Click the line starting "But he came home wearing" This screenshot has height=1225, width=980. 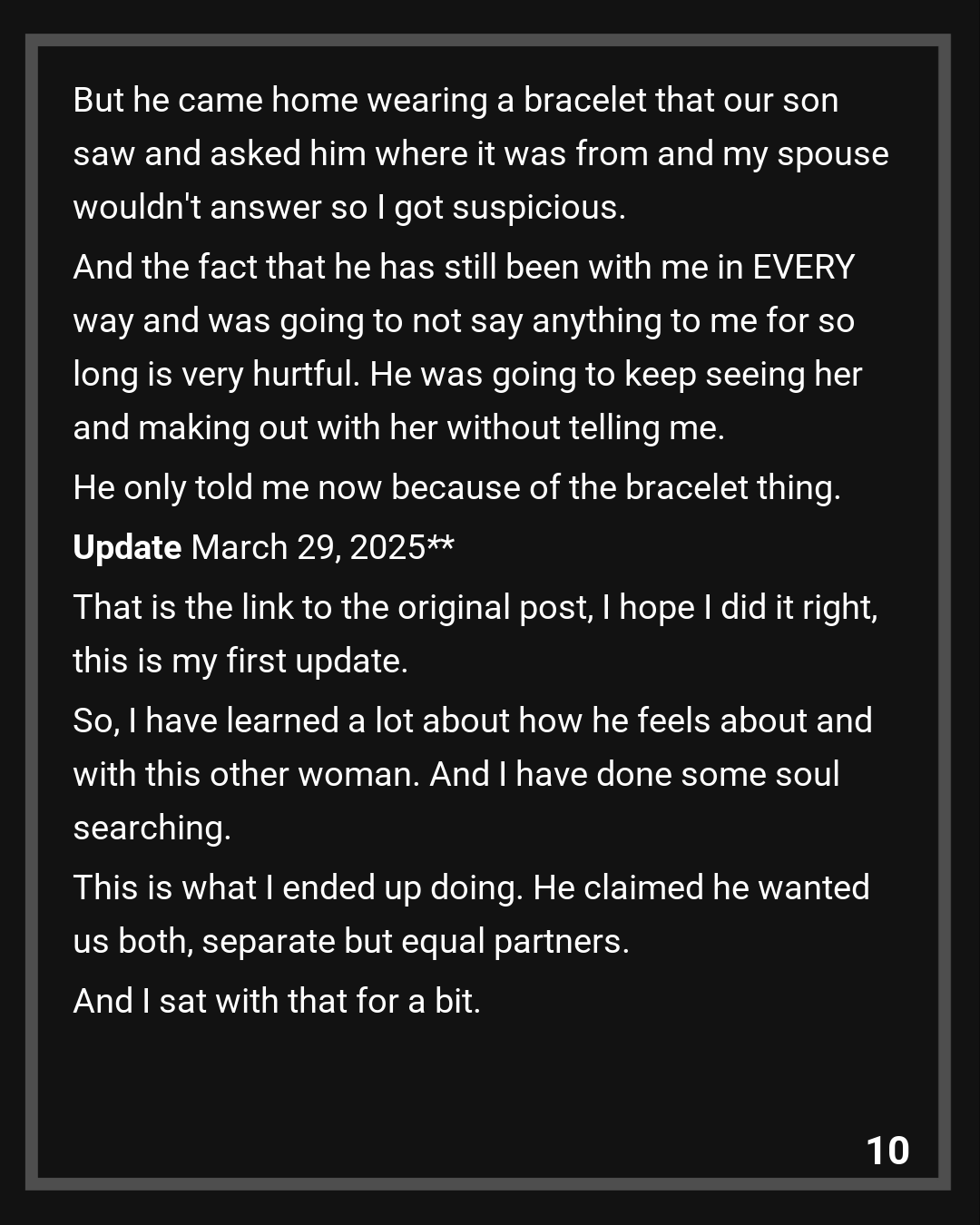click(x=456, y=101)
